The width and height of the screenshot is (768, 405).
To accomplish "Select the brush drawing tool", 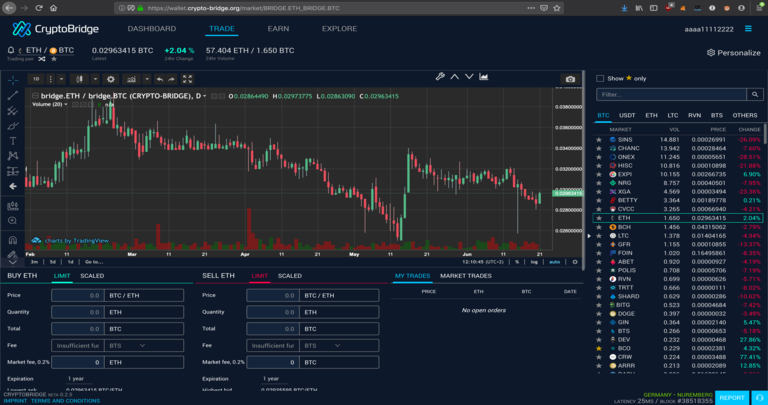I will [x=13, y=126].
